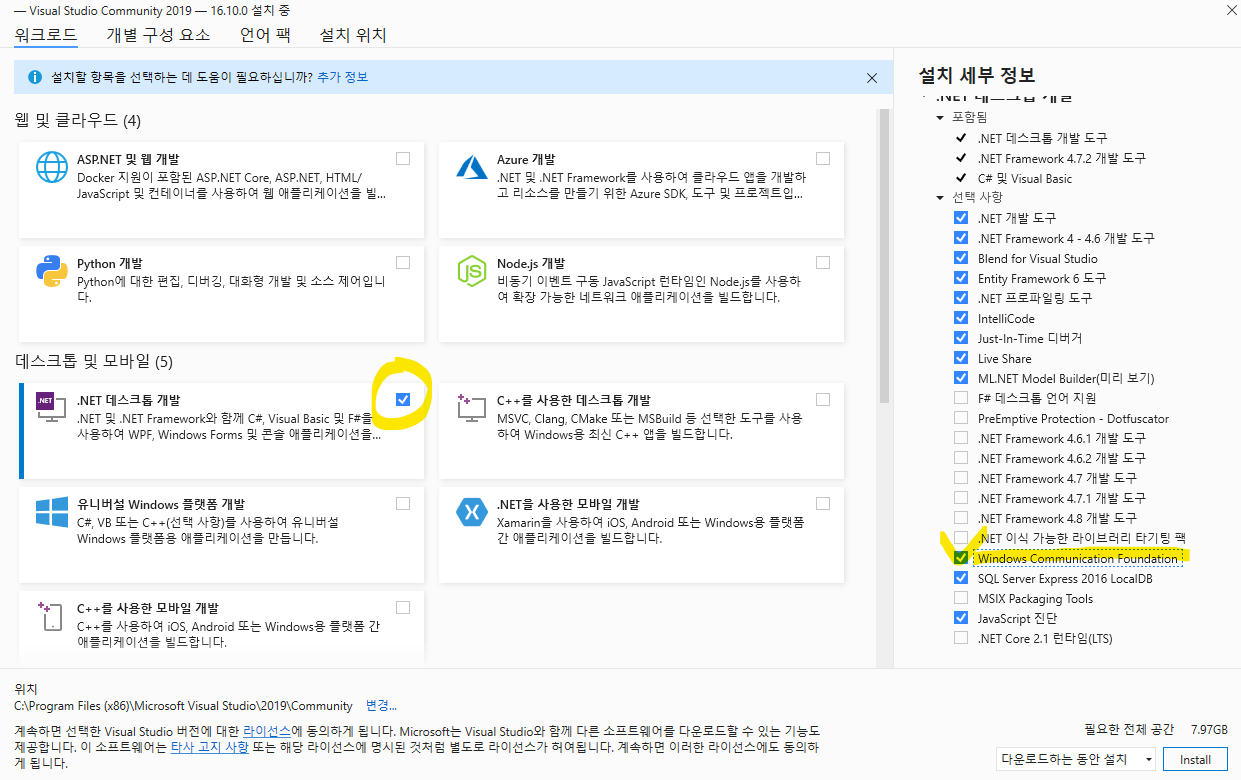Switch to the 언어 팩 tab
The width and height of the screenshot is (1241, 780).
[x=265, y=35]
